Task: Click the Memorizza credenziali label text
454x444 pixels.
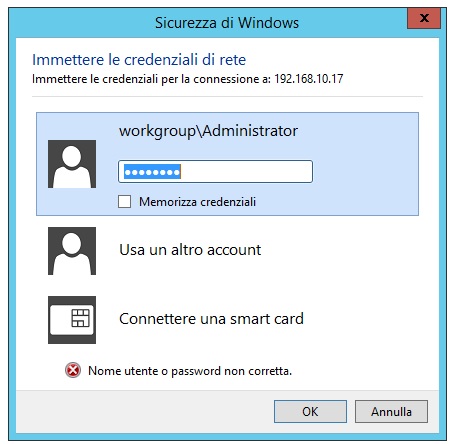Action: tap(197, 202)
